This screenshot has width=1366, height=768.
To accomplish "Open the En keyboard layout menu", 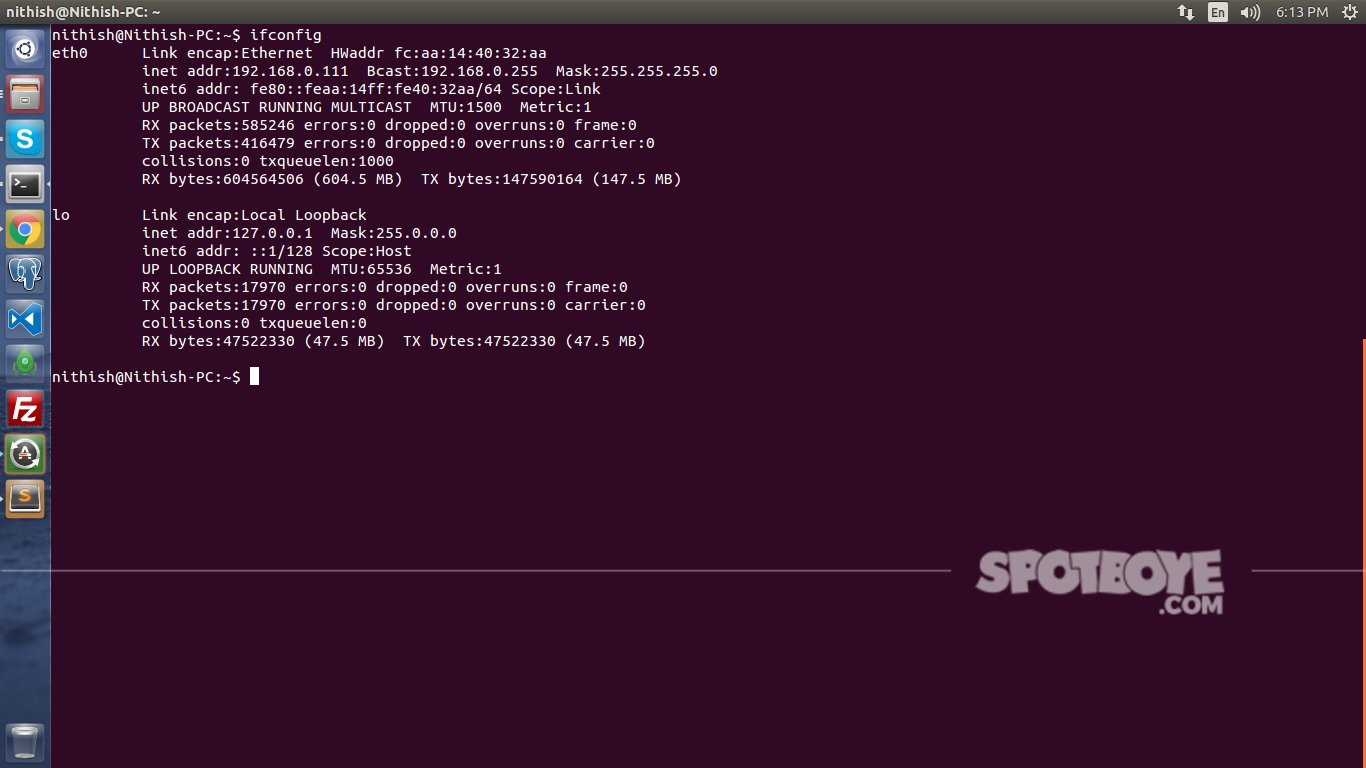I will pos(1217,12).
